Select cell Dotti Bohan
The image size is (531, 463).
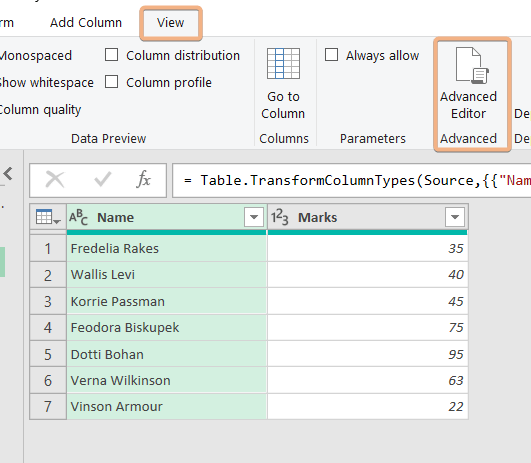(166, 354)
